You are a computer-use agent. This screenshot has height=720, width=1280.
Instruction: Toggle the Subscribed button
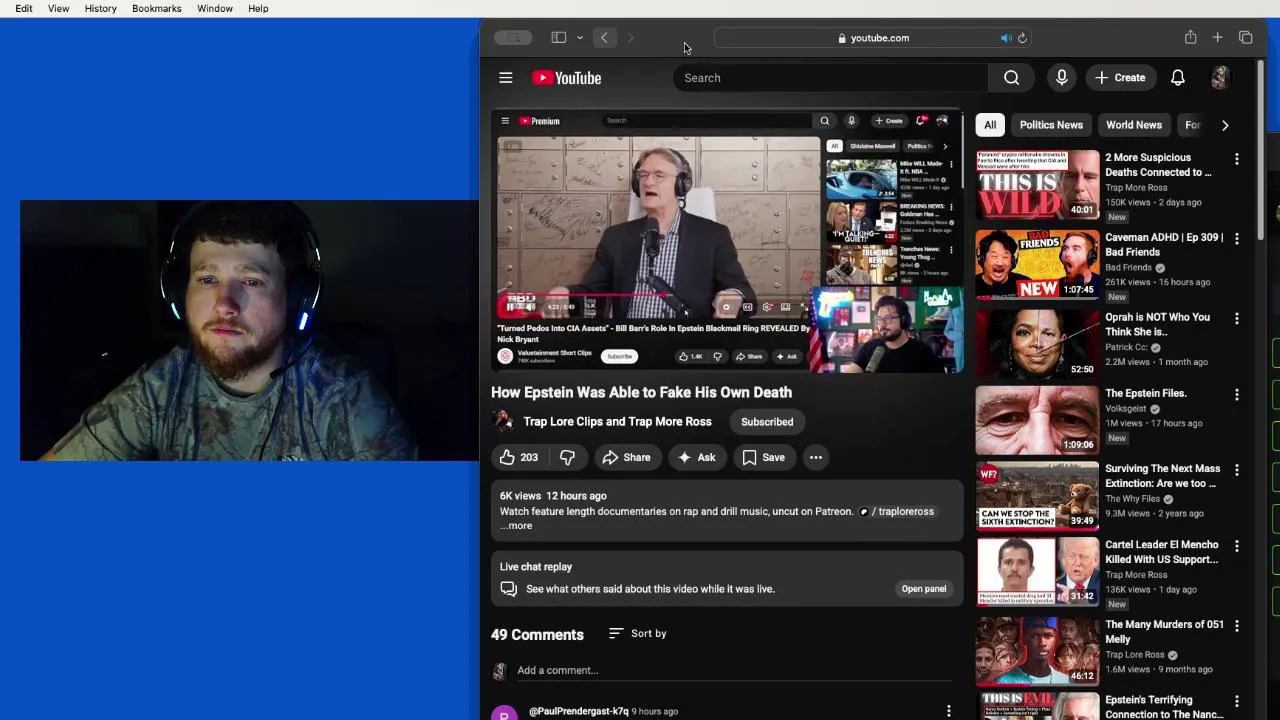point(767,422)
